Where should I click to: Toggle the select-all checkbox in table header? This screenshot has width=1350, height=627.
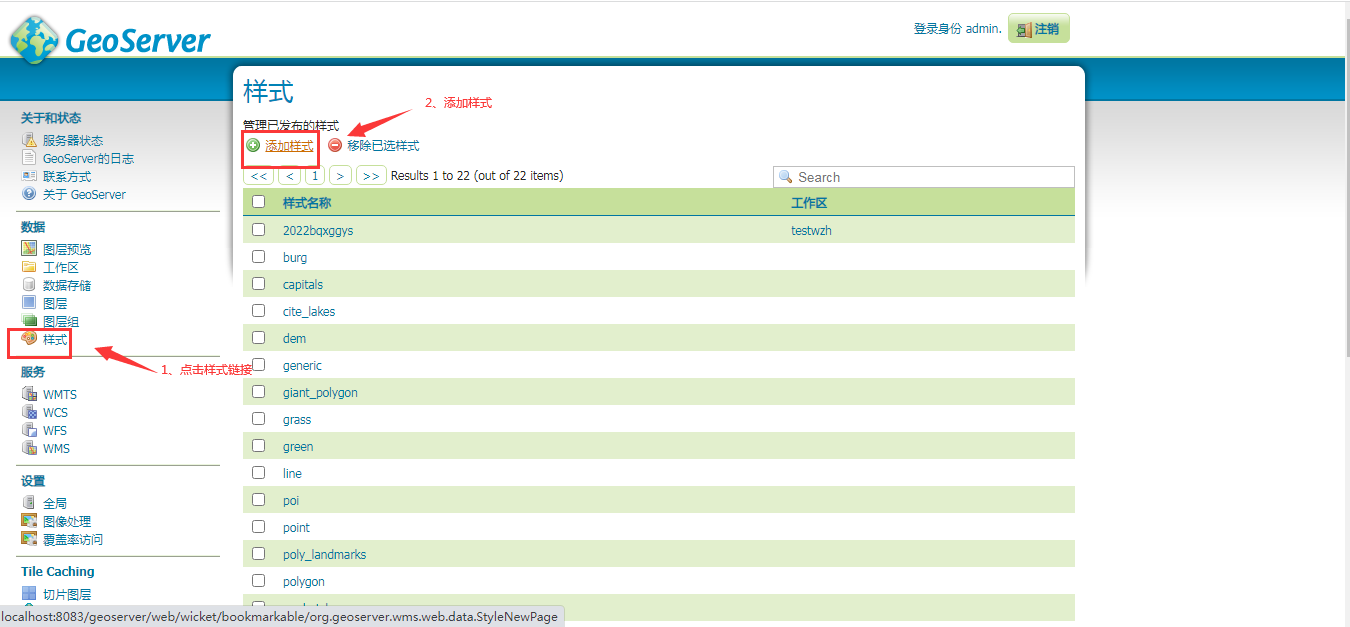coord(259,202)
